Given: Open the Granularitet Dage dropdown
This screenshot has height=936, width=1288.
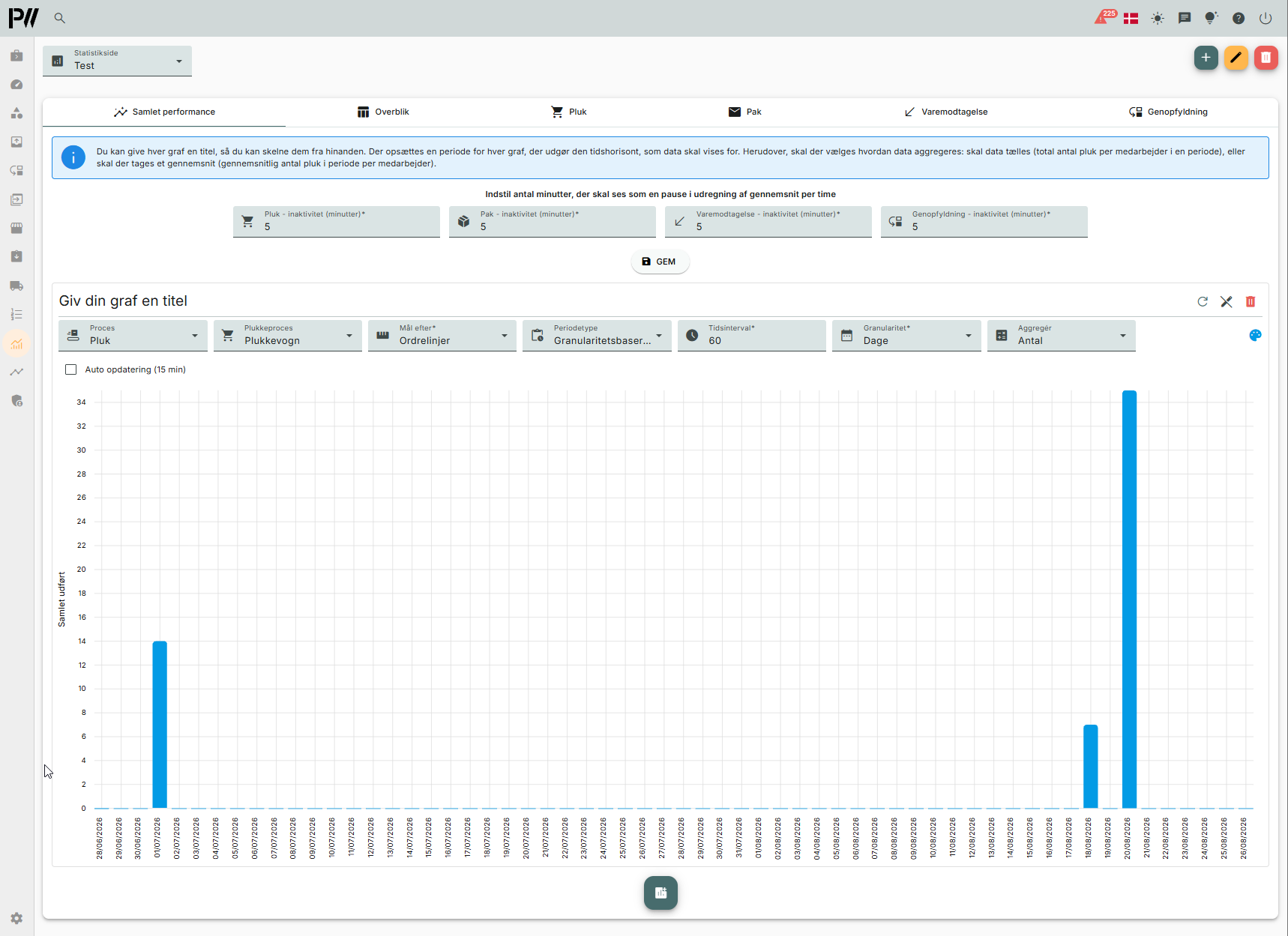Looking at the screenshot, I should click(906, 335).
